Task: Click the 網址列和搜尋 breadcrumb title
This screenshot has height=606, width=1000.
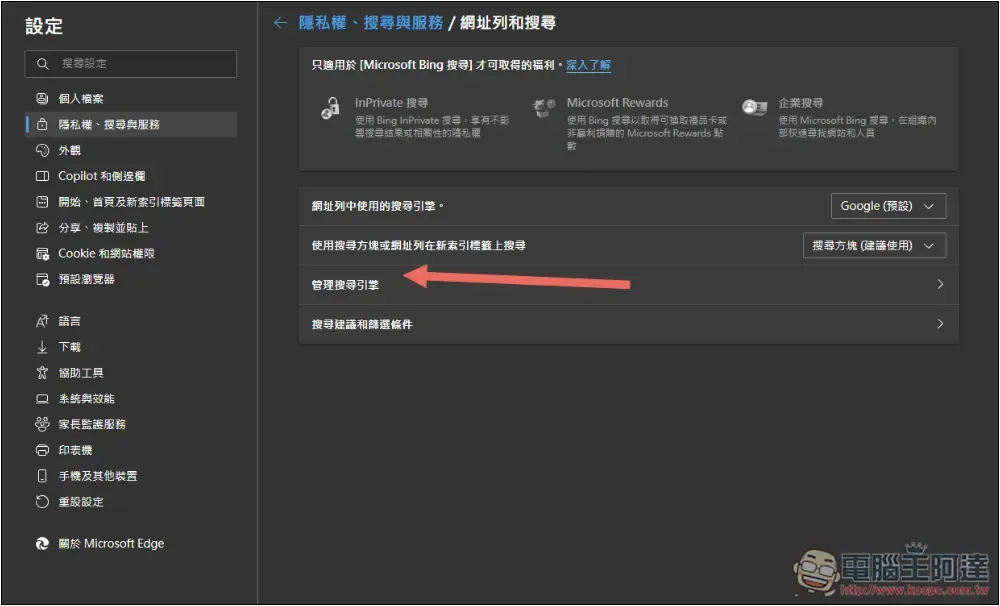Action: 508,23
